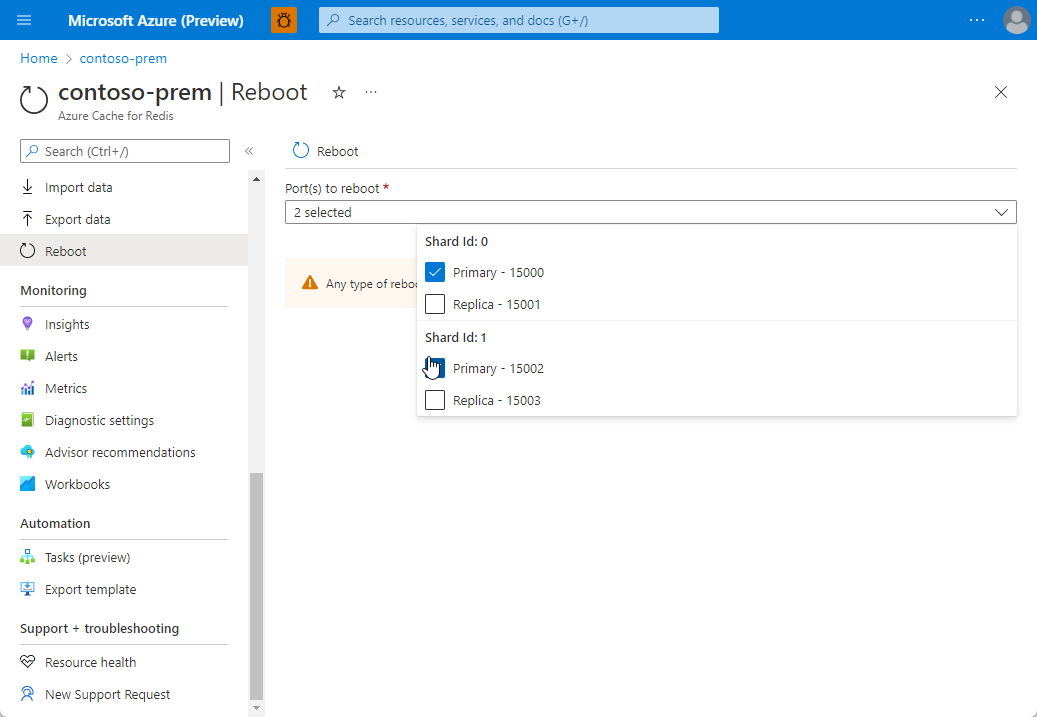This screenshot has width=1037, height=717.
Task: Open the more options ellipsis beside title
Action: [x=371, y=92]
